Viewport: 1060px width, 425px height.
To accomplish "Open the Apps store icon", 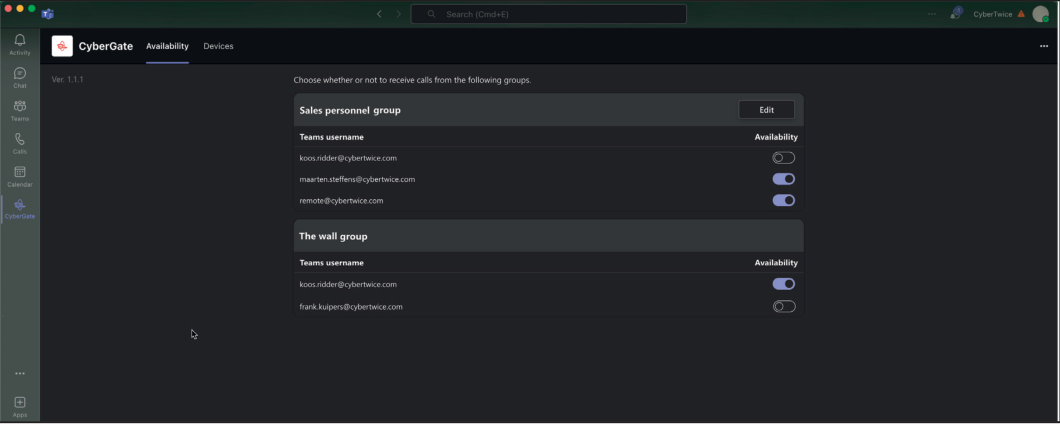I will (20, 405).
